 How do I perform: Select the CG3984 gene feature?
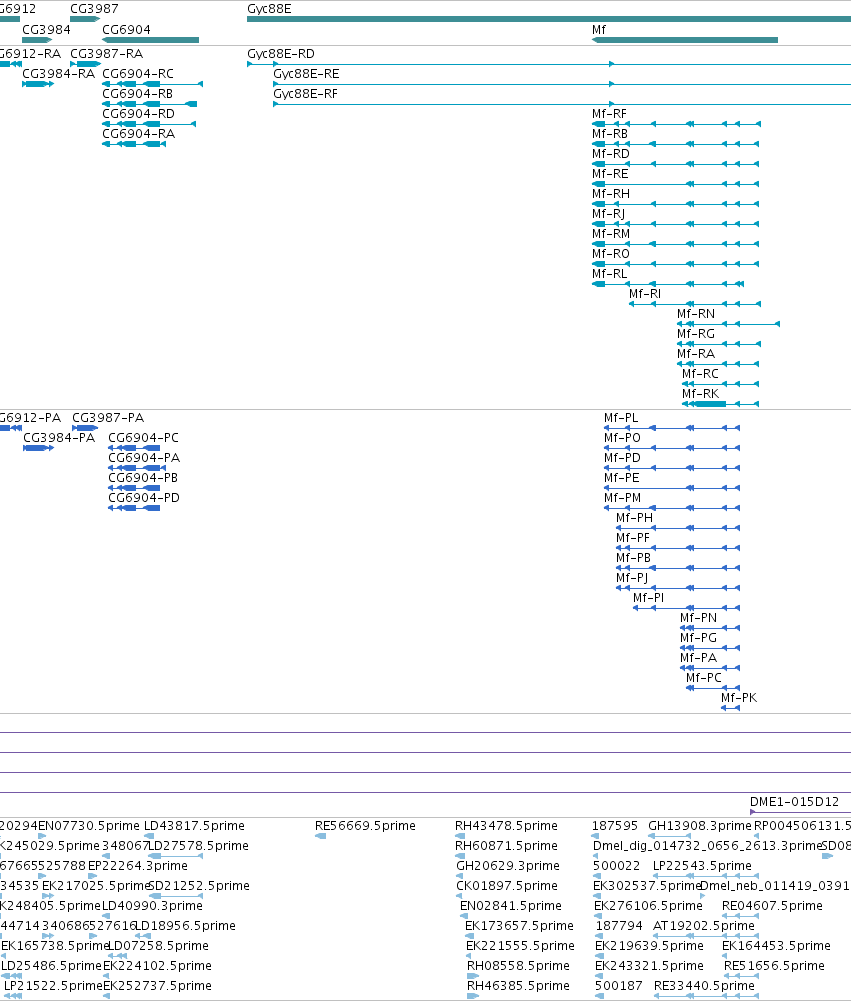(x=37, y=40)
